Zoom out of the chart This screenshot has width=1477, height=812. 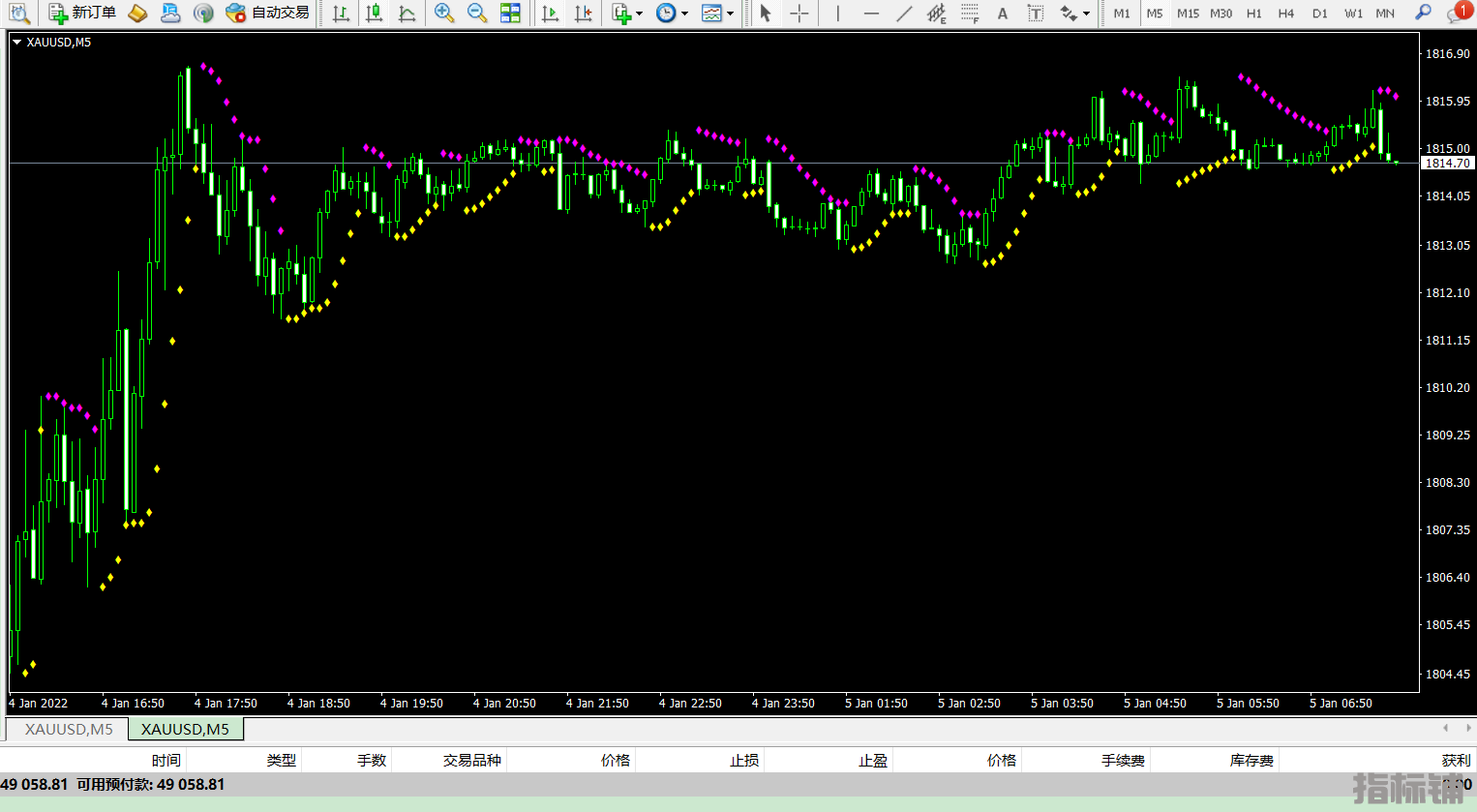click(x=477, y=14)
